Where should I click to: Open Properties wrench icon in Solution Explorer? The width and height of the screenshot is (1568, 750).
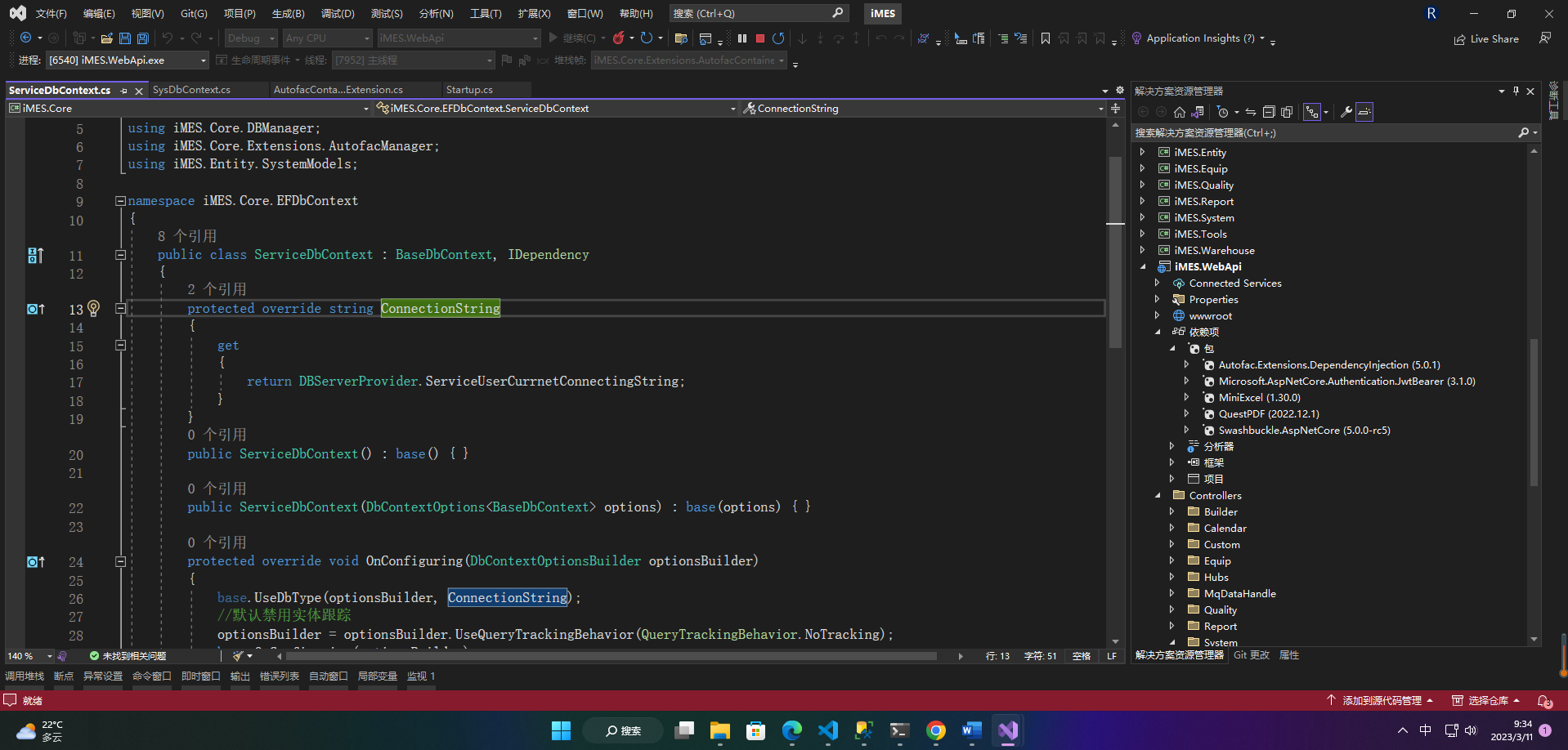click(1346, 112)
